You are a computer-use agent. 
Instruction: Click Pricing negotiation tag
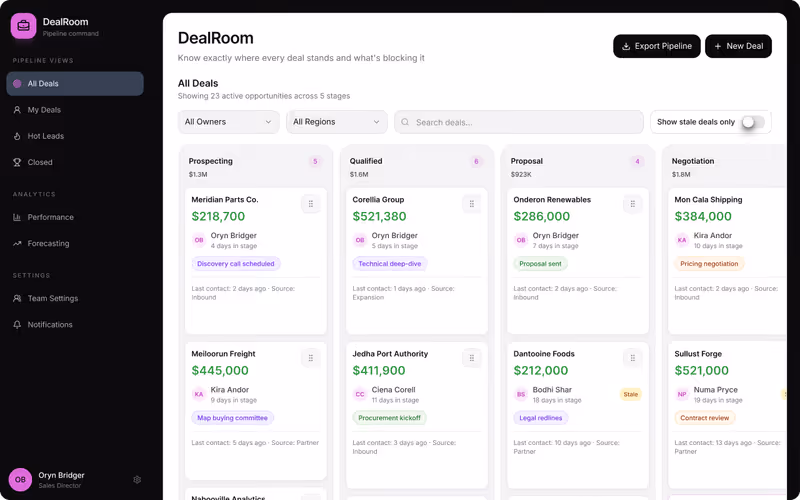pos(709,264)
